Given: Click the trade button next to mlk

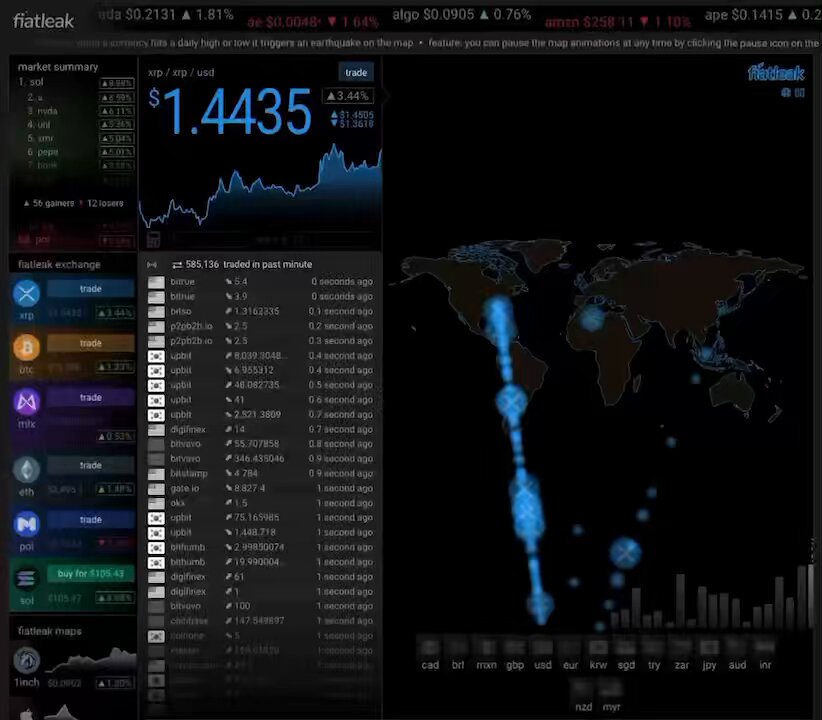Looking at the screenshot, I should (x=91, y=398).
